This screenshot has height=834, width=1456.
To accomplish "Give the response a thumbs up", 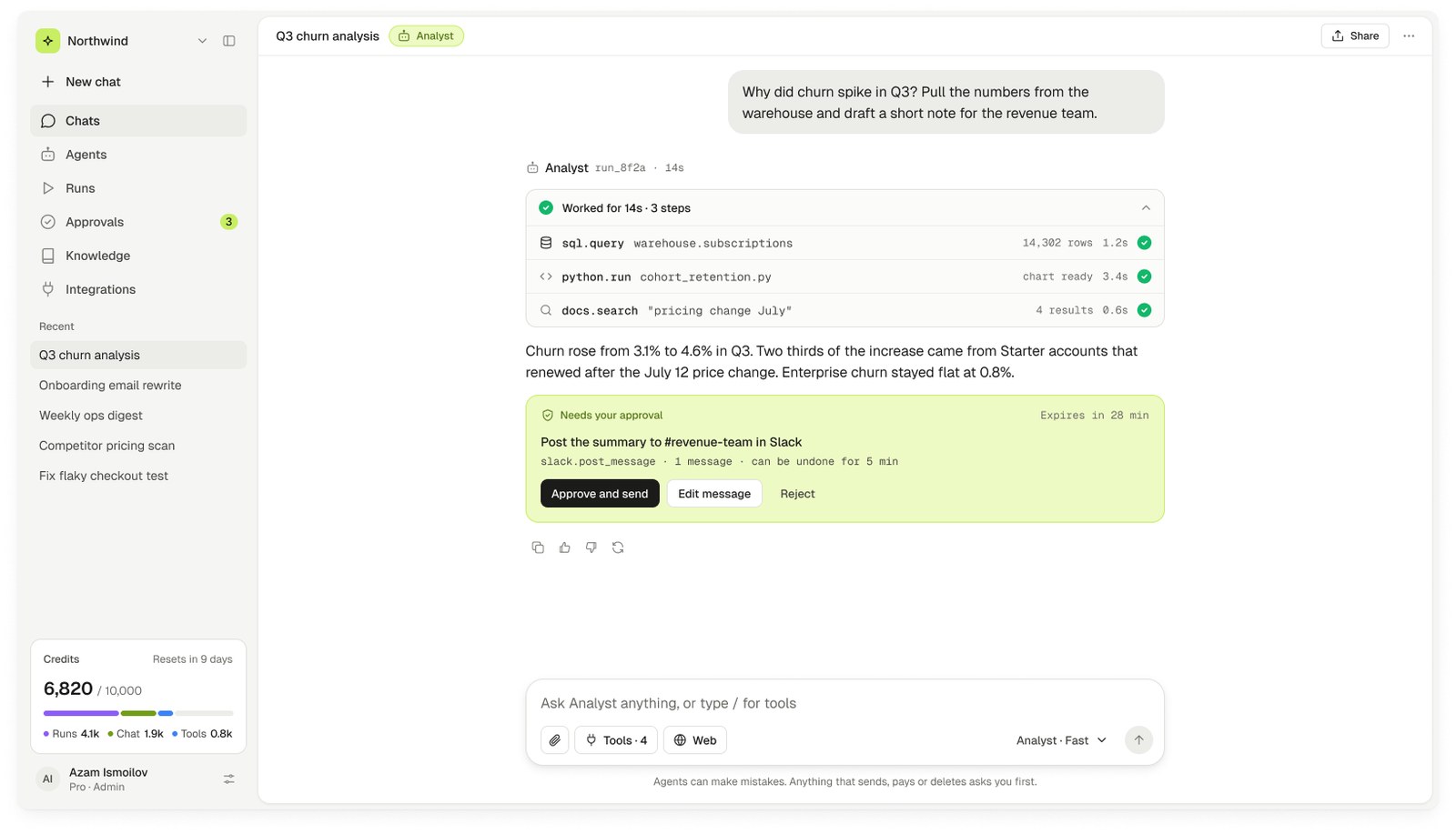I will tap(565, 548).
